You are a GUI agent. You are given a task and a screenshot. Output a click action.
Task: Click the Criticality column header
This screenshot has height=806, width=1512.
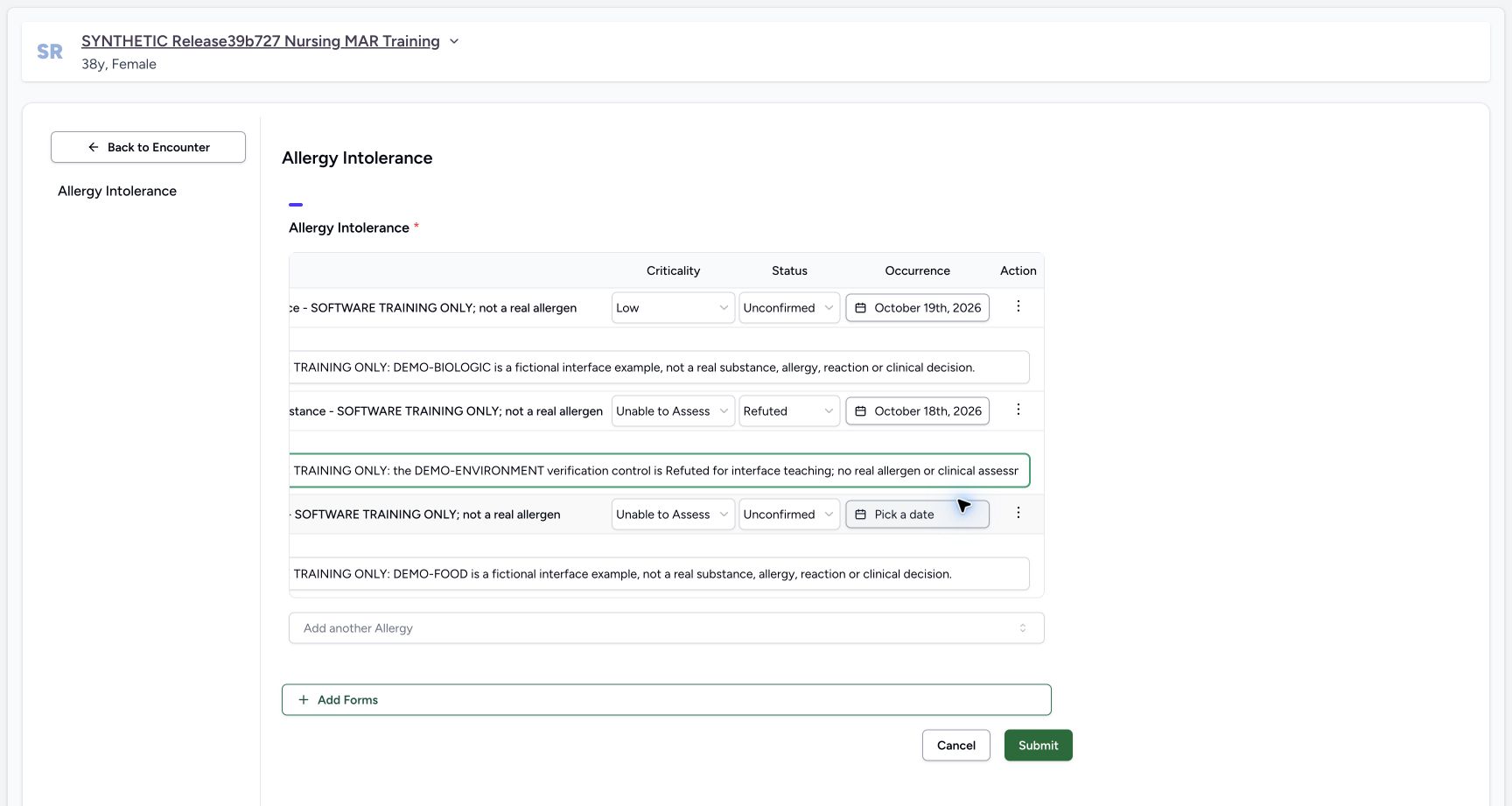coord(673,270)
